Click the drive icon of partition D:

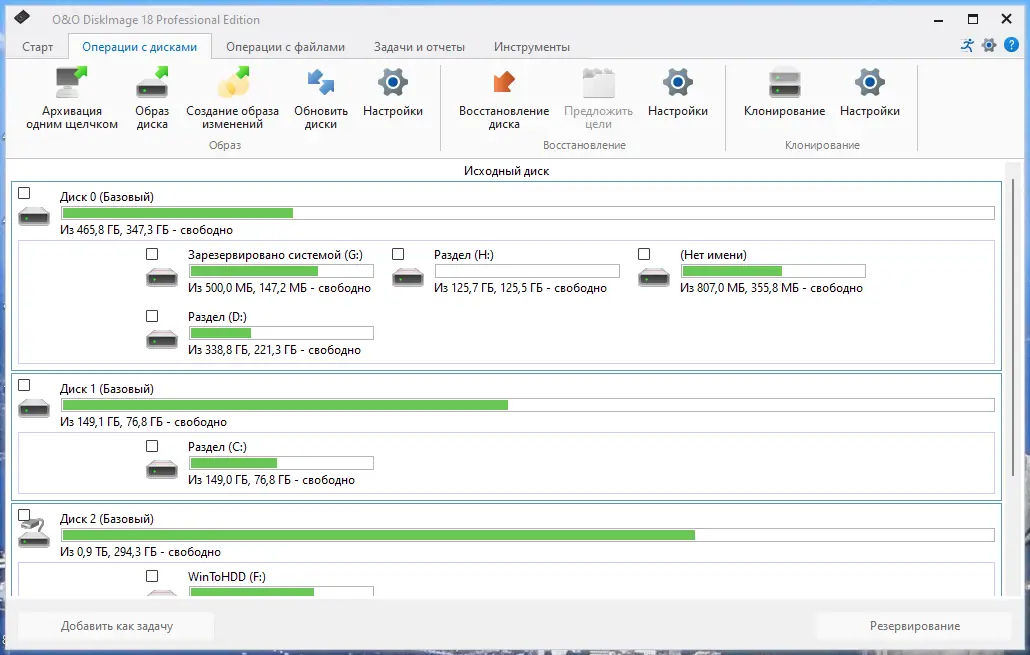tap(162, 339)
